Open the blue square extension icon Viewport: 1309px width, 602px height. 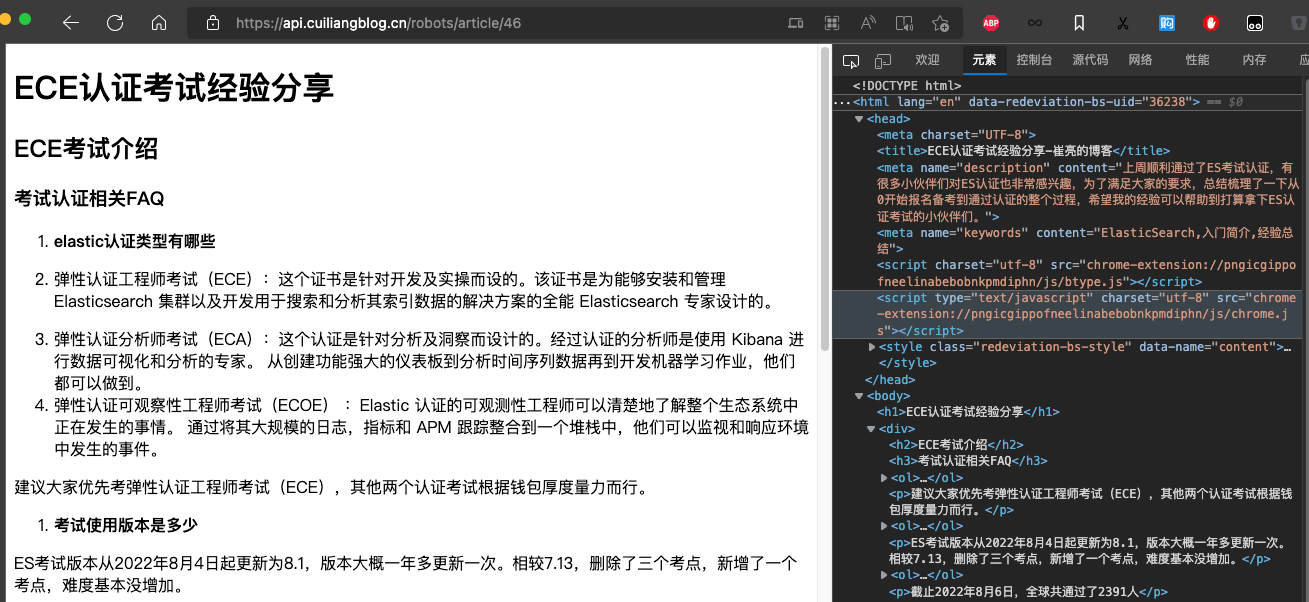click(x=1167, y=22)
